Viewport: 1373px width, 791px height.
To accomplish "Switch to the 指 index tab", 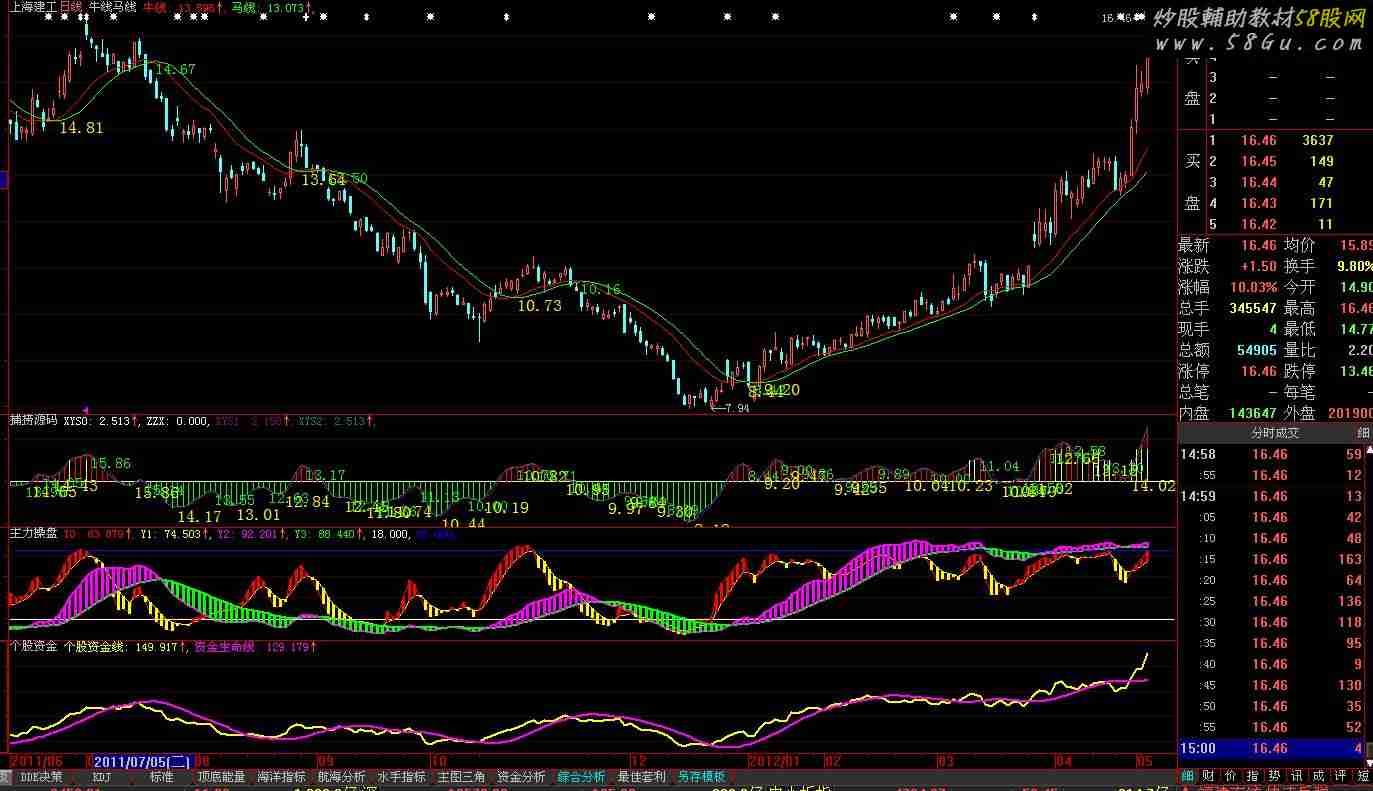I will coord(1252,776).
